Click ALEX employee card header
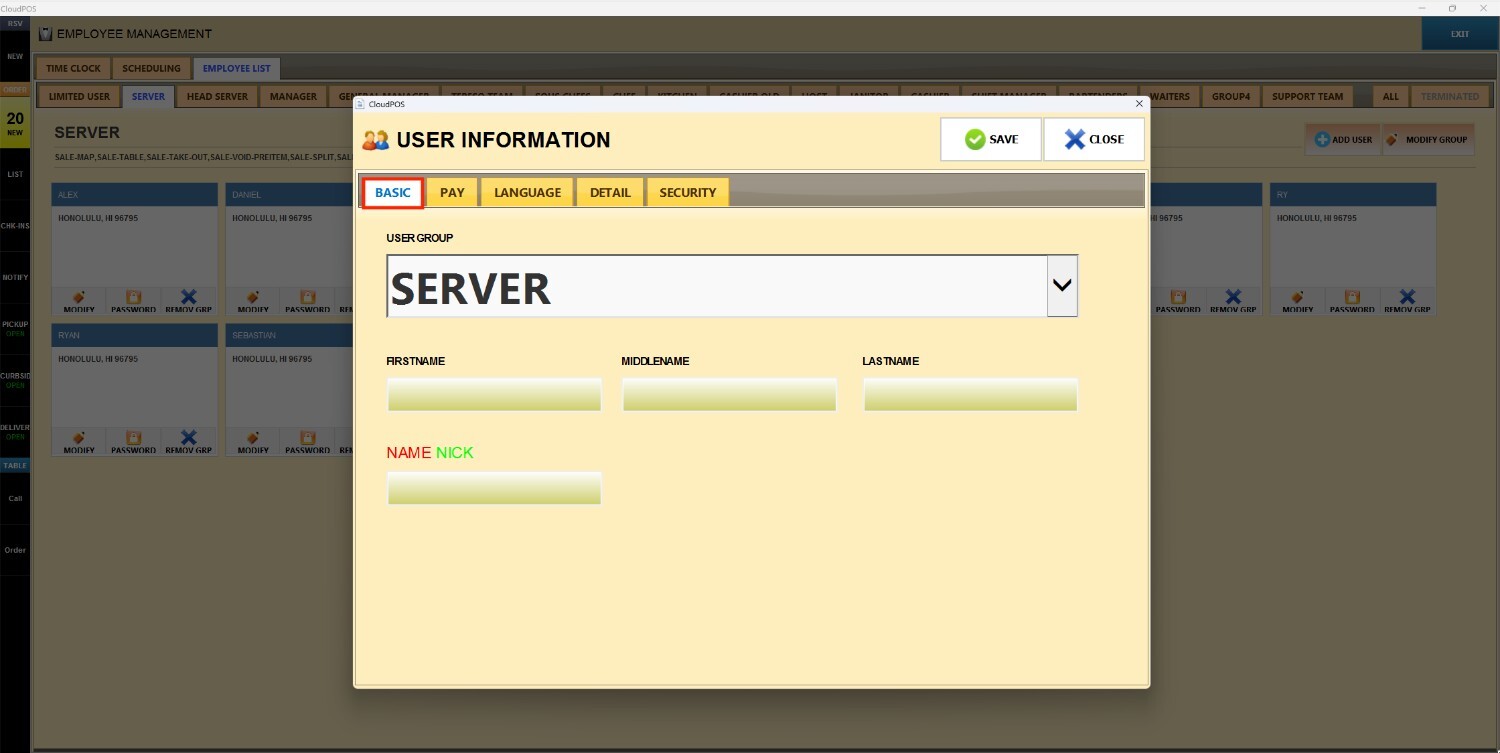Viewport: 1500px width, 753px height. click(x=135, y=194)
